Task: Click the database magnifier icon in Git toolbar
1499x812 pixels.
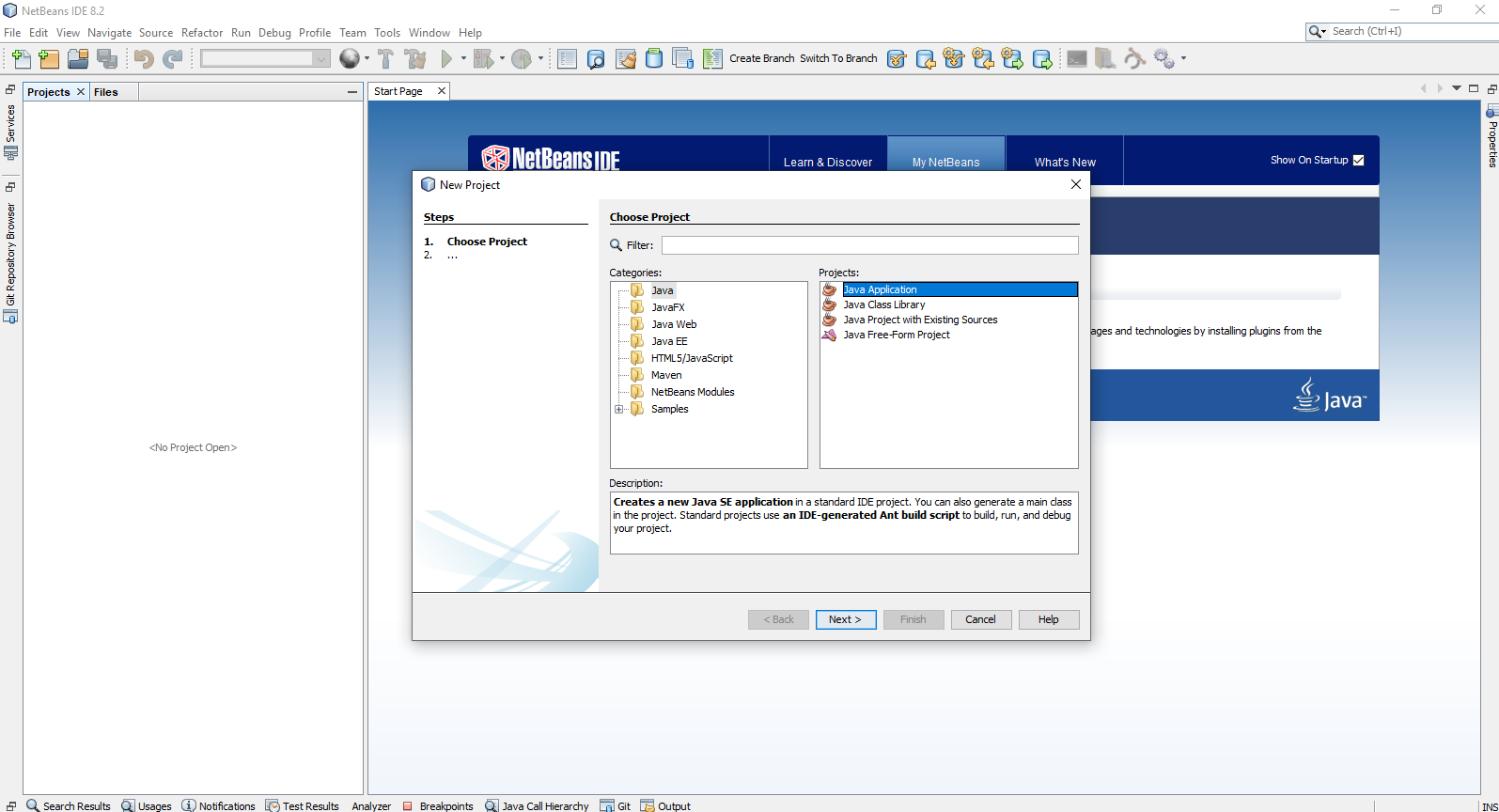Action: tap(596, 58)
